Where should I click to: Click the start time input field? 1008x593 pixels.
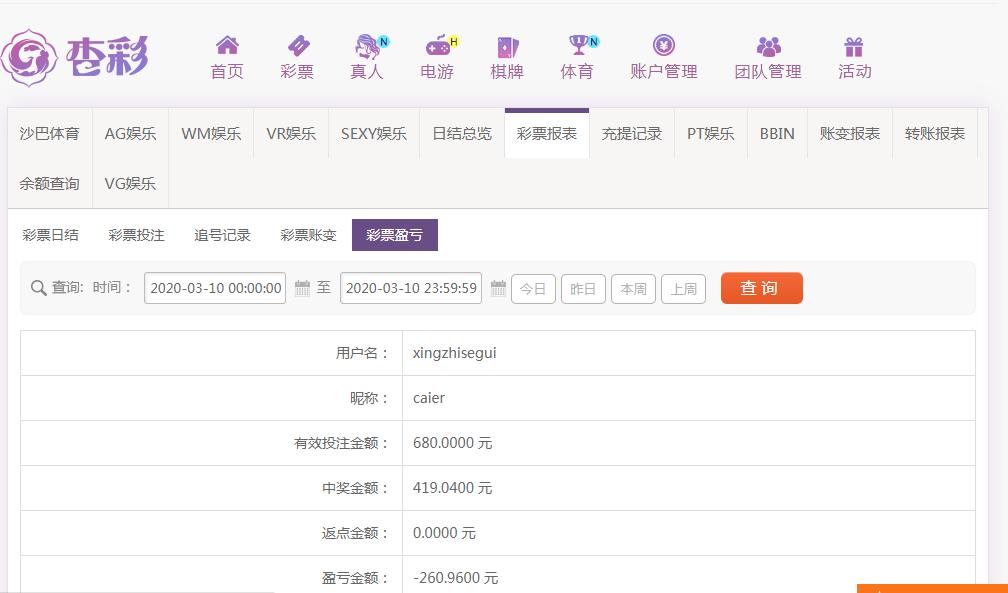click(x=215, y=288)
